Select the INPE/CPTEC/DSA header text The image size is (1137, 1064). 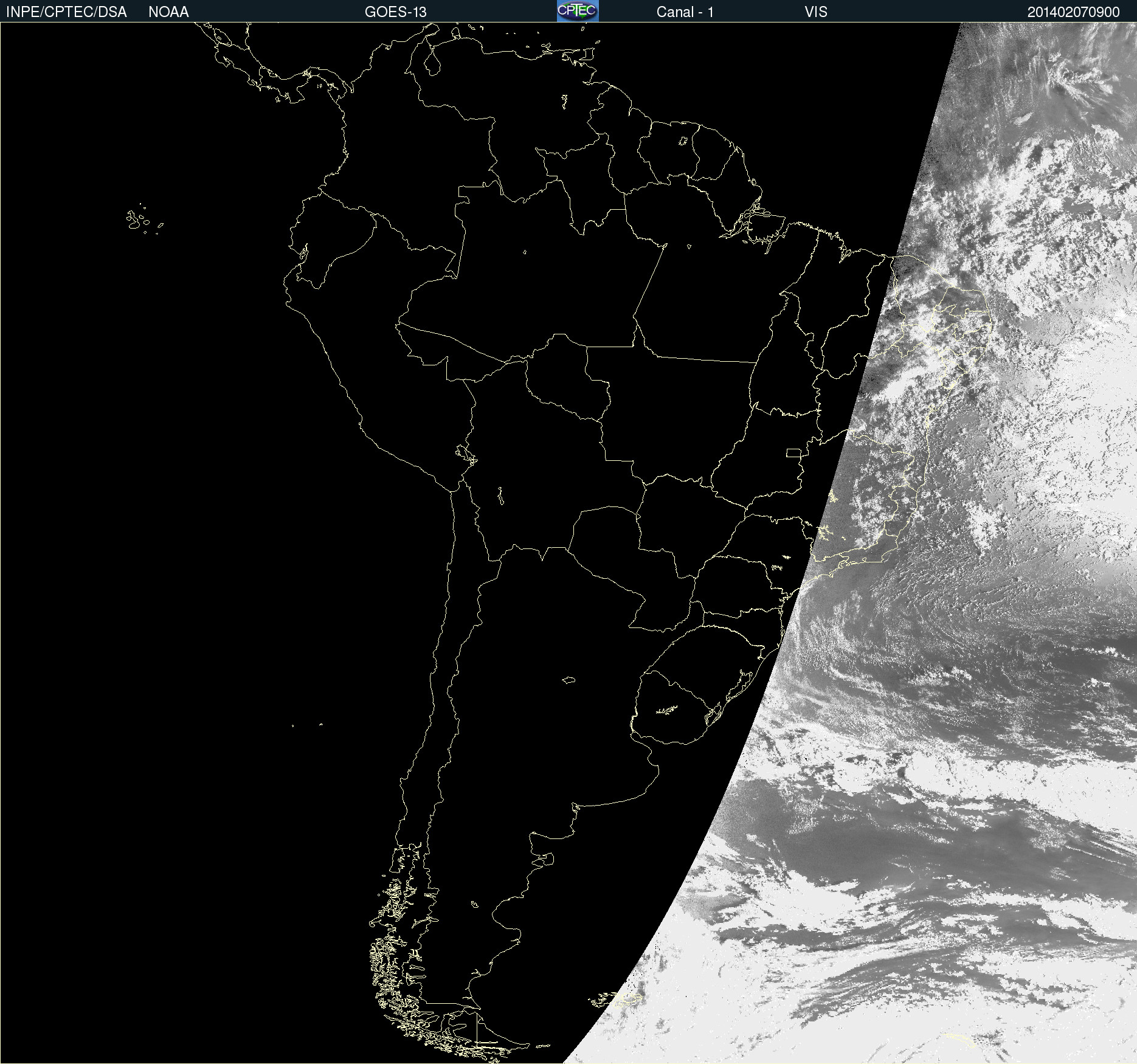[x=66, y=12]
